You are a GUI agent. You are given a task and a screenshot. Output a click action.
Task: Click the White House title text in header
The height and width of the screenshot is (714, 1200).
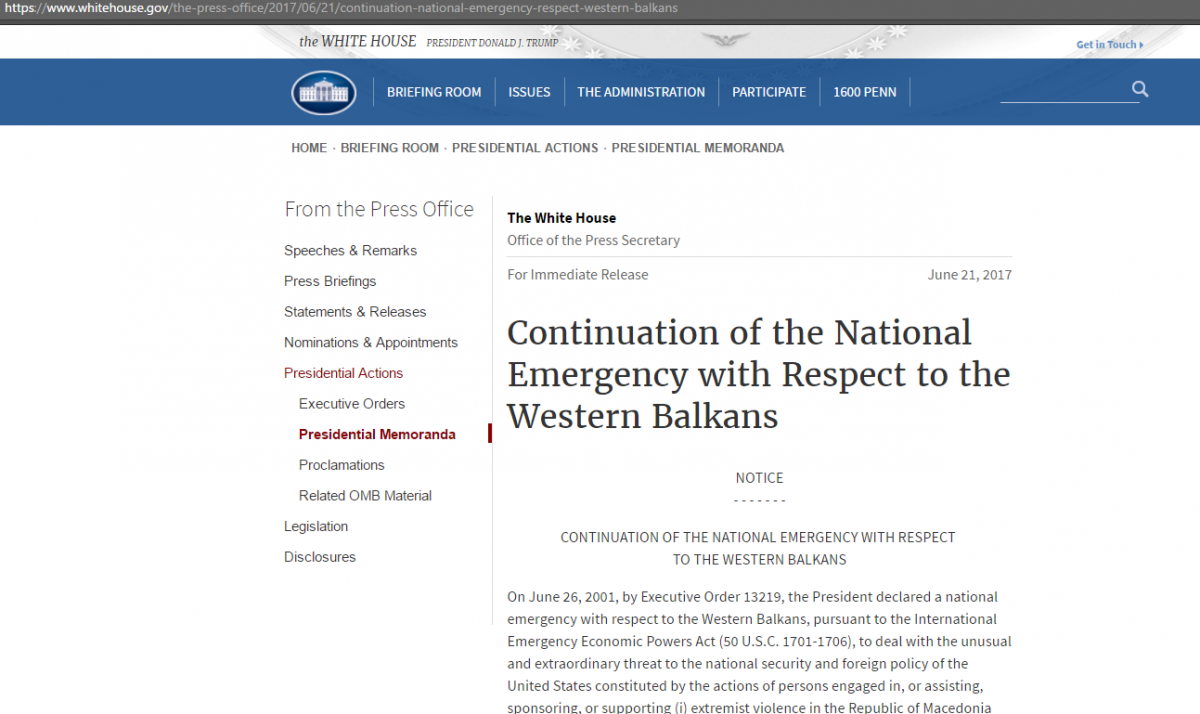(358, 41)
